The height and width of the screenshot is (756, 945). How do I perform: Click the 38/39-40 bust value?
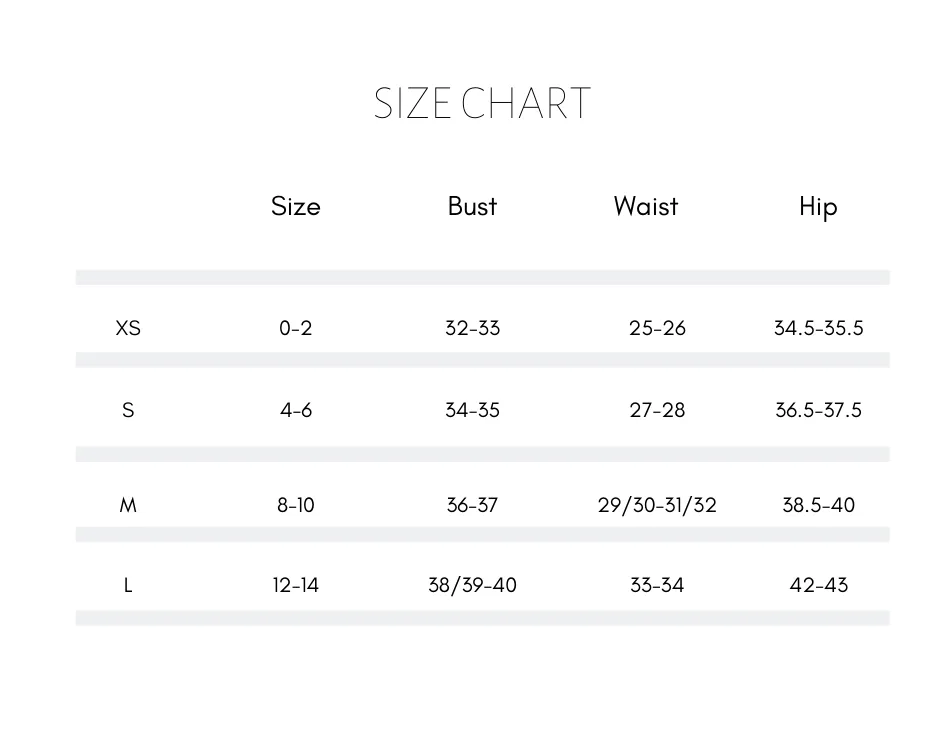(472, 585)
